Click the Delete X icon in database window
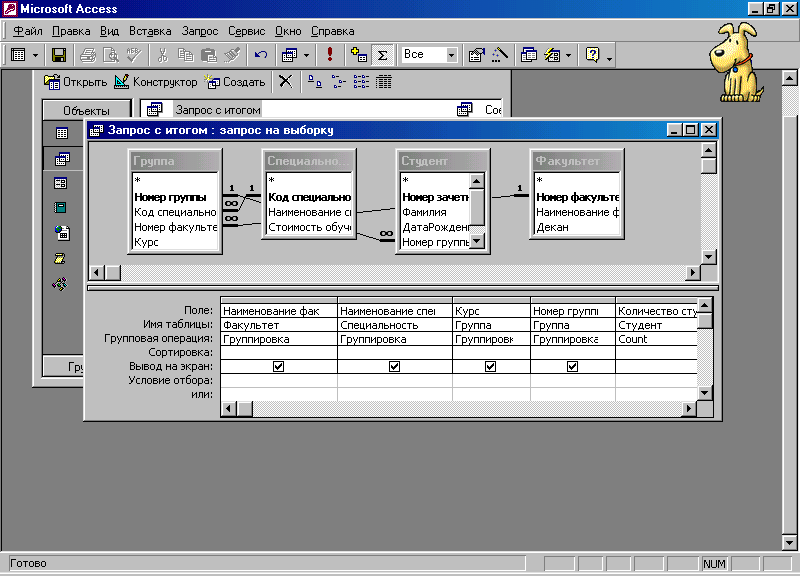 [x=286, y=82]
